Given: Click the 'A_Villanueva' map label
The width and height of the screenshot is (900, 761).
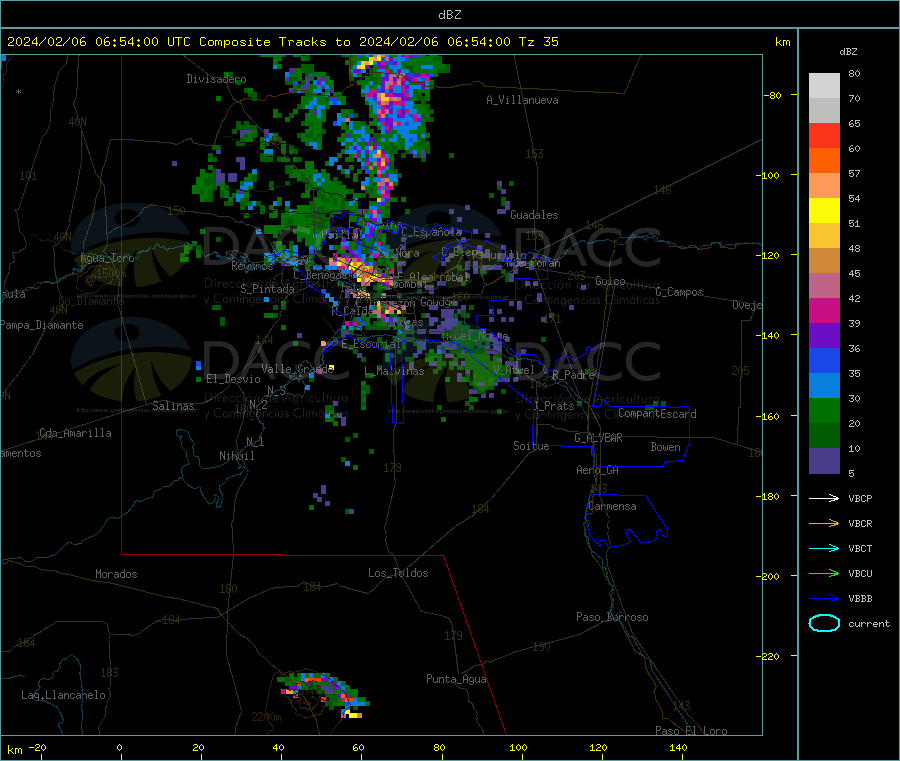Looking at the screenshot, I should tap(522, 100).
